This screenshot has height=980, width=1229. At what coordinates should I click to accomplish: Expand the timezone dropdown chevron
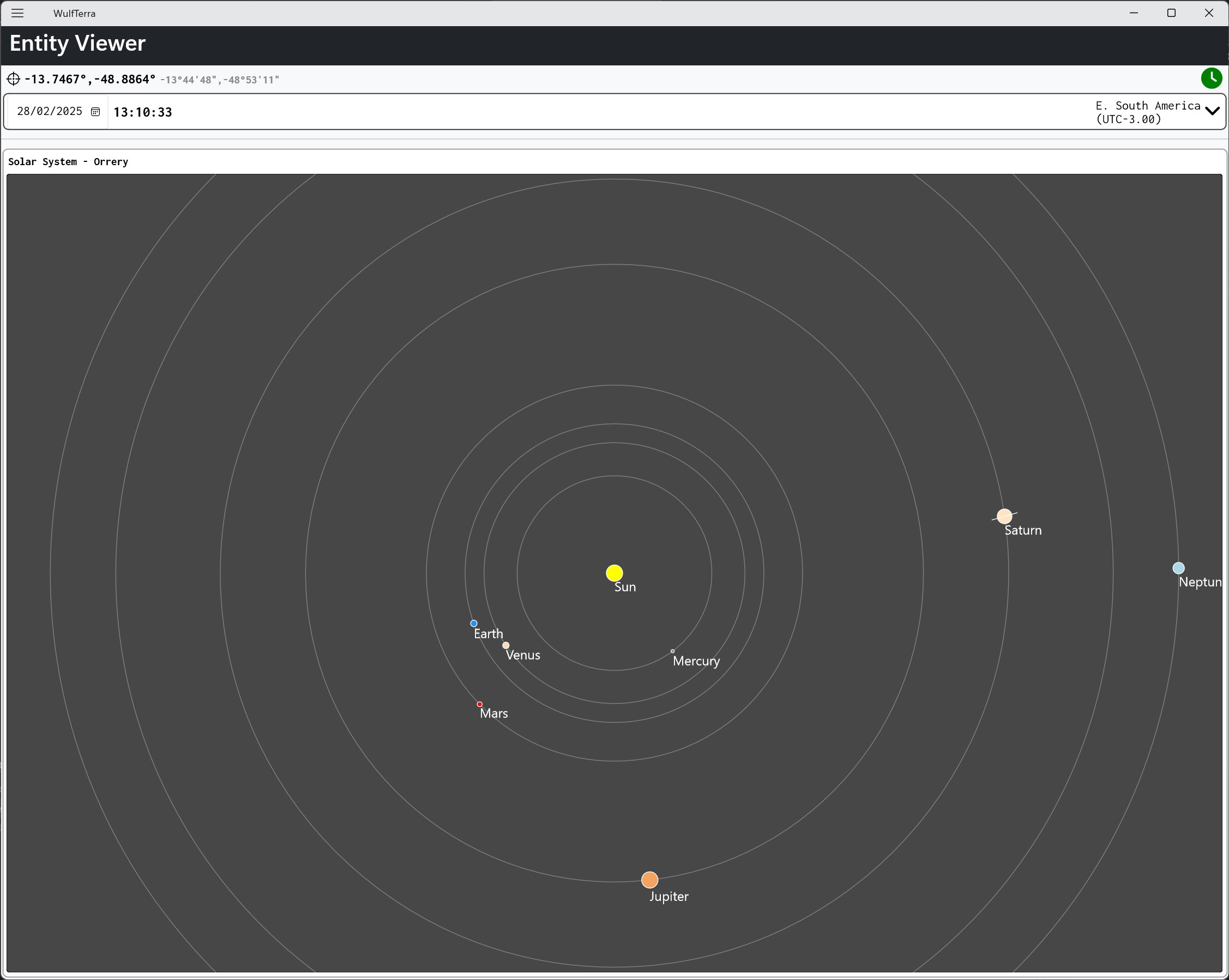1213,112
